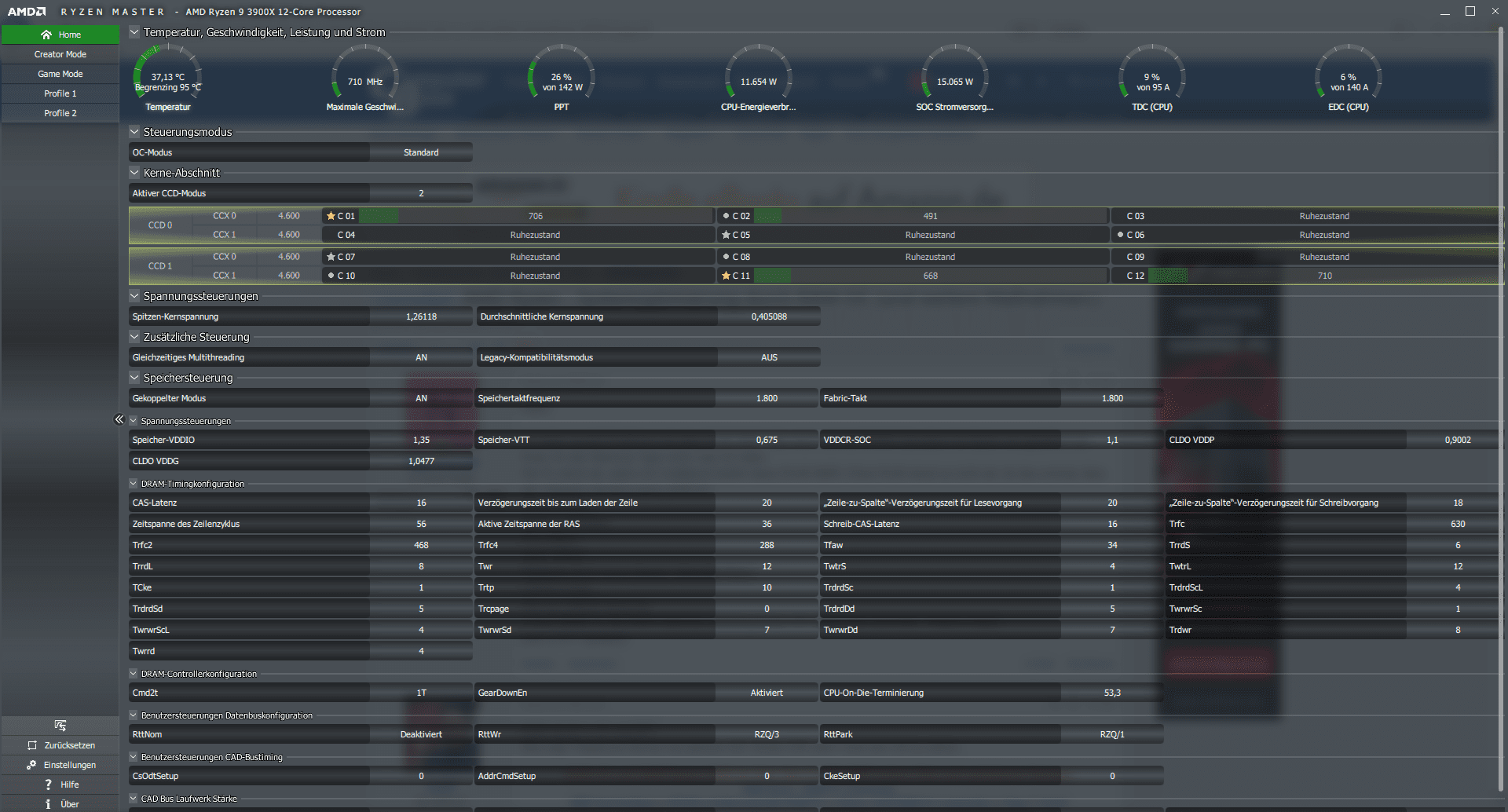Click the import profile icon above Zurücksetzen

(60, 726)
